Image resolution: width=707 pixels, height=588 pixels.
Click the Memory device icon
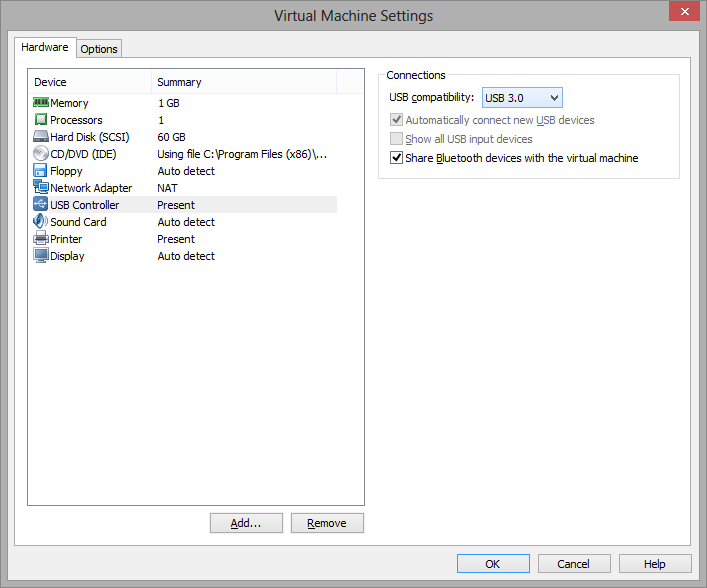click(41, 103)
